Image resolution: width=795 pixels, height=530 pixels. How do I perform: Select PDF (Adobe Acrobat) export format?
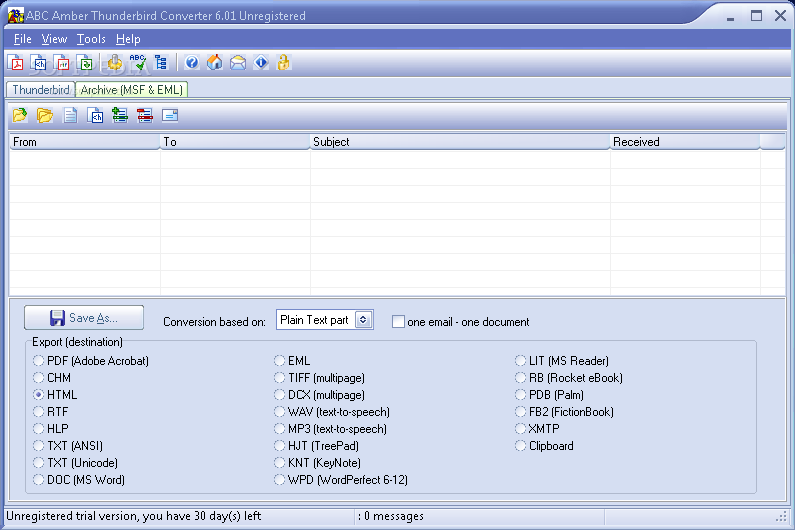coord(91,361)
